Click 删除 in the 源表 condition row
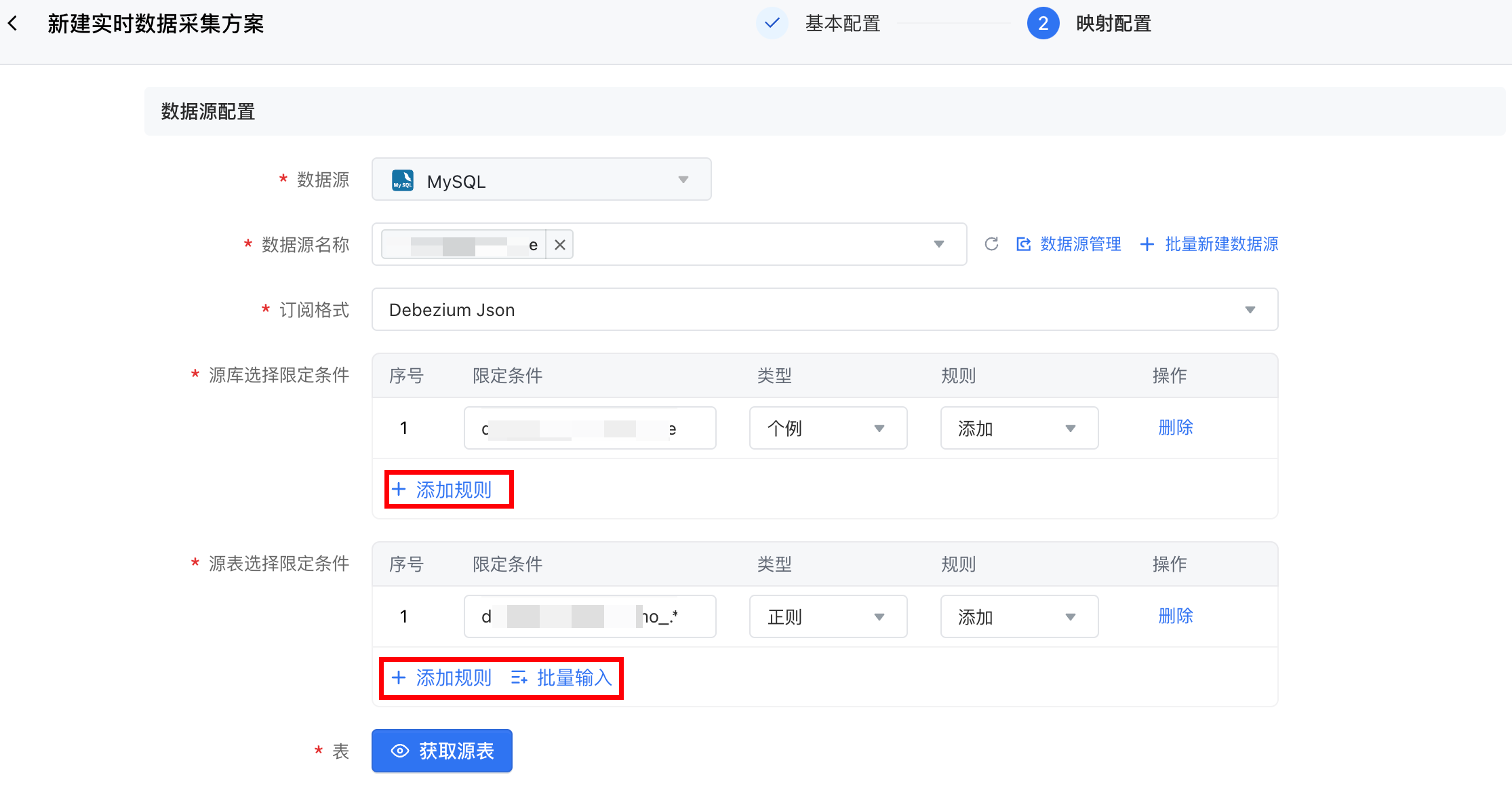The width and height of the screenshot is (1512, 788). [1176, 616]
